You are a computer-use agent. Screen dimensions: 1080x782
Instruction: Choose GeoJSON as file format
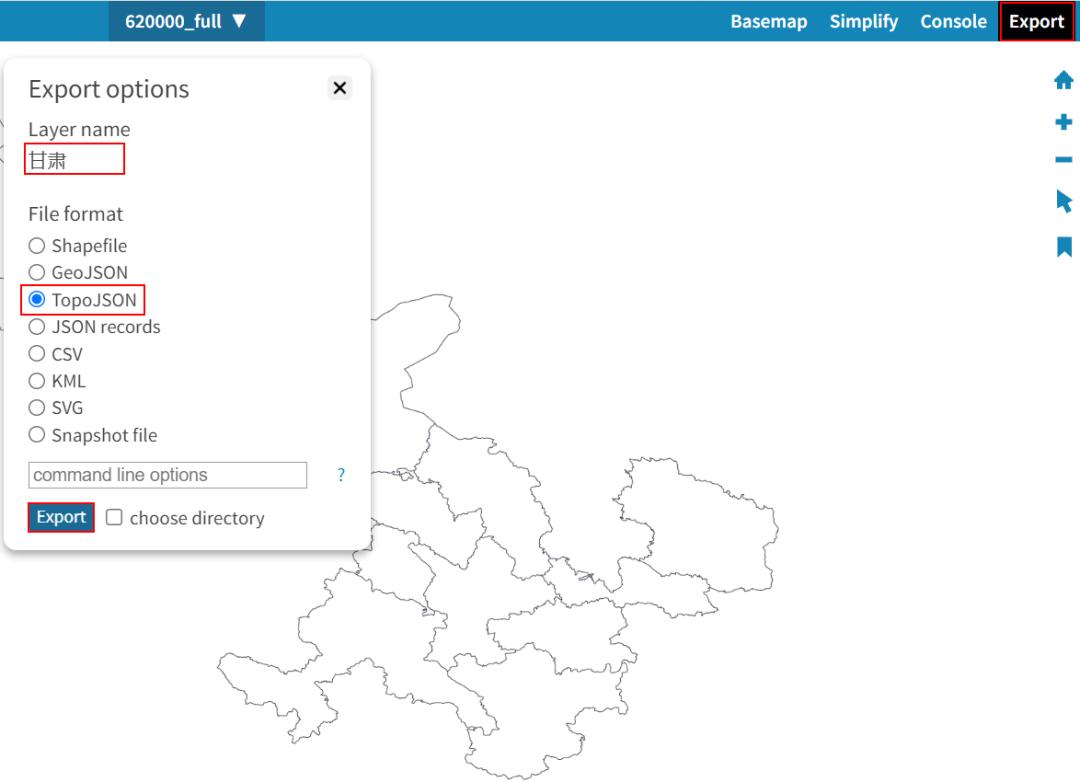(37, 272)
